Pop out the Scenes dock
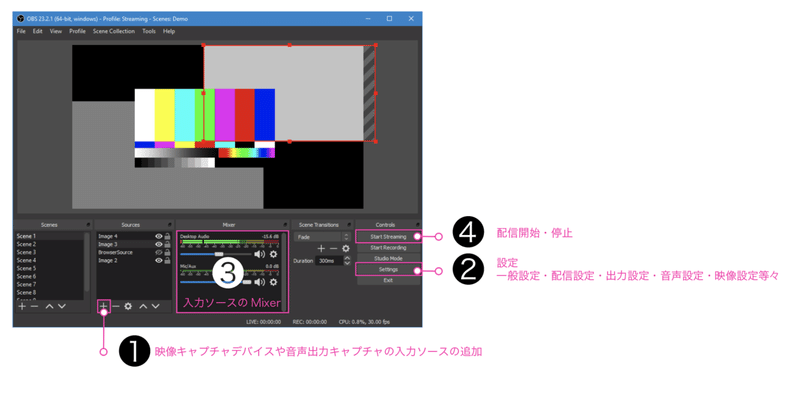 click(x=88, y=224)
